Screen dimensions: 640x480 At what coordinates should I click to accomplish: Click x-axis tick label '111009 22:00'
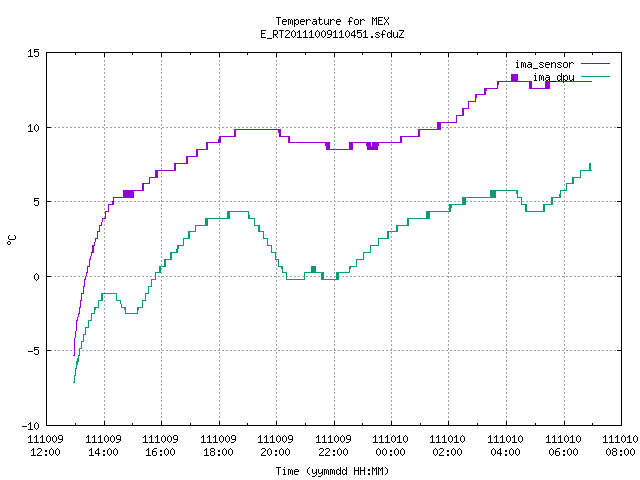point(333,446)
